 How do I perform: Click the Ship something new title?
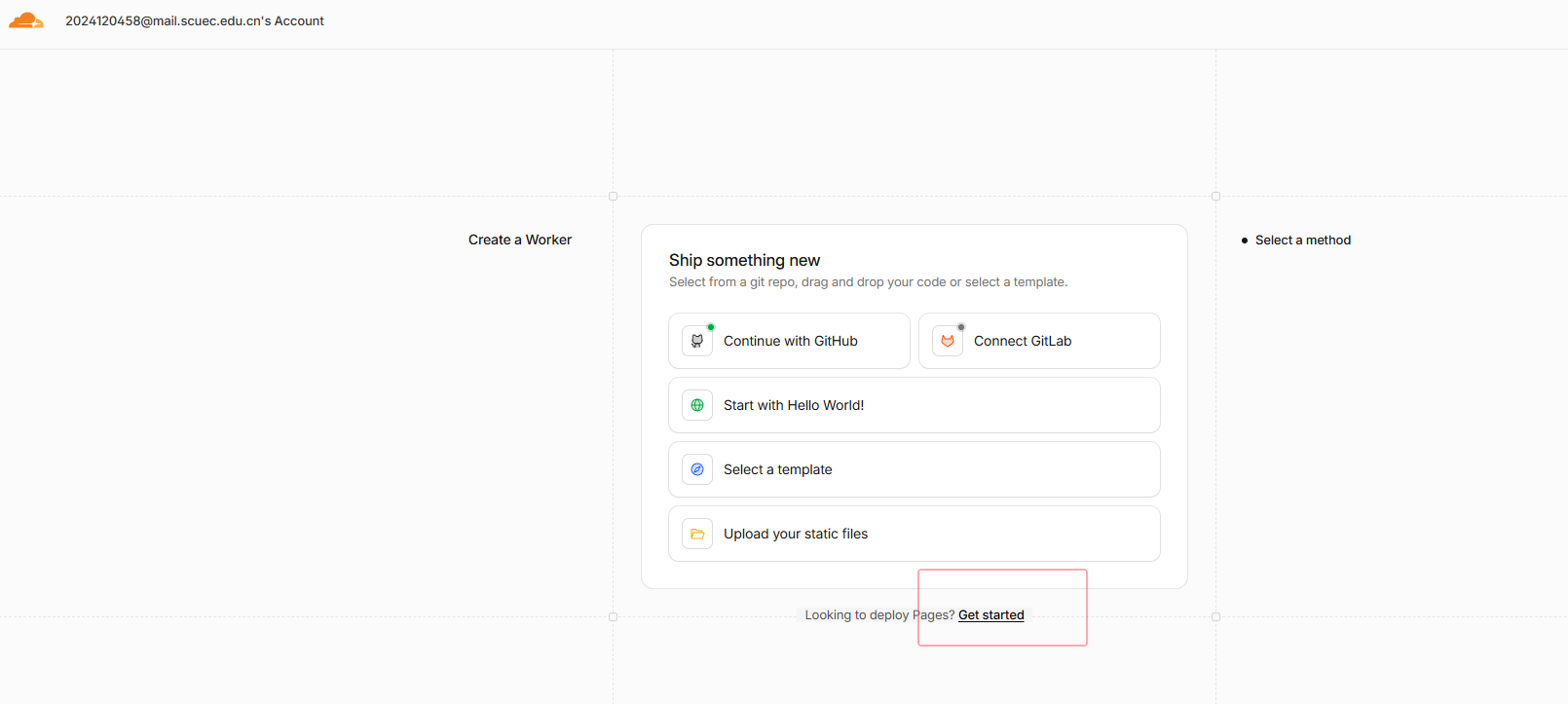click(x=744, y=260)
